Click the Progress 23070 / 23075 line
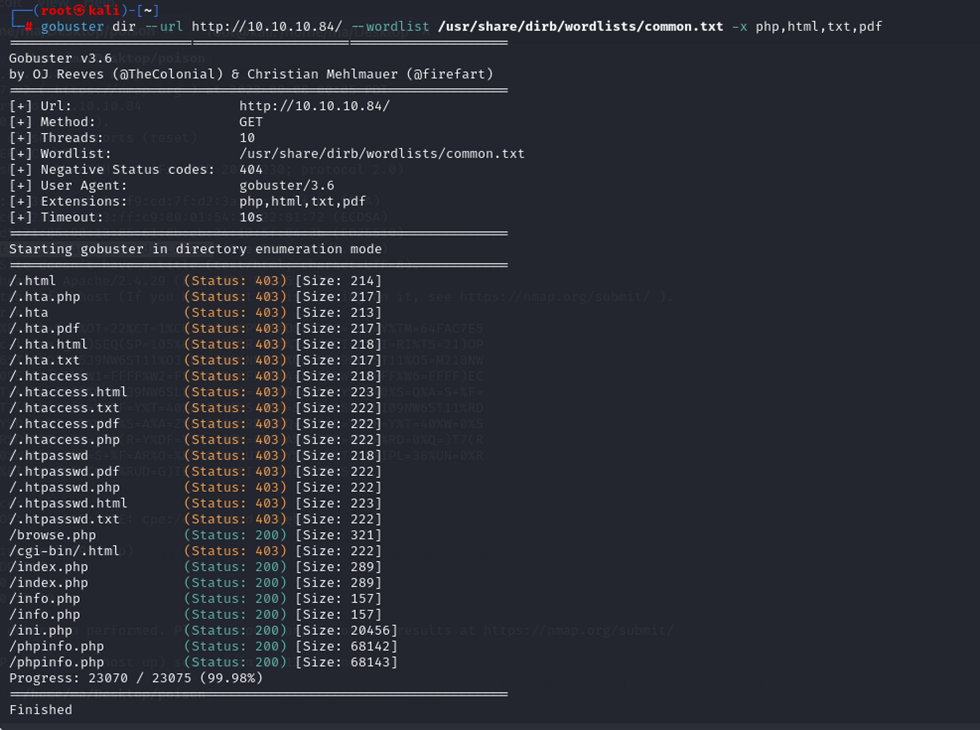980x730 pixels. (135, 678)
